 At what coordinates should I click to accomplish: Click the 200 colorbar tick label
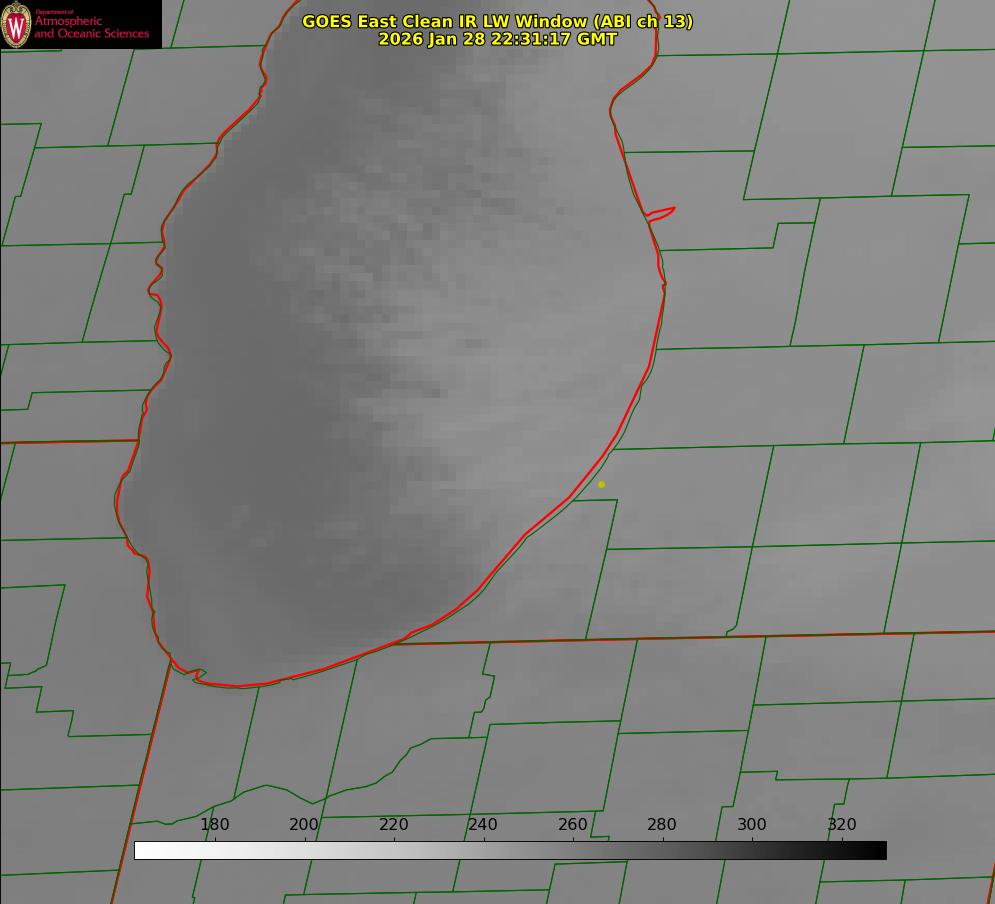[304, 825]
